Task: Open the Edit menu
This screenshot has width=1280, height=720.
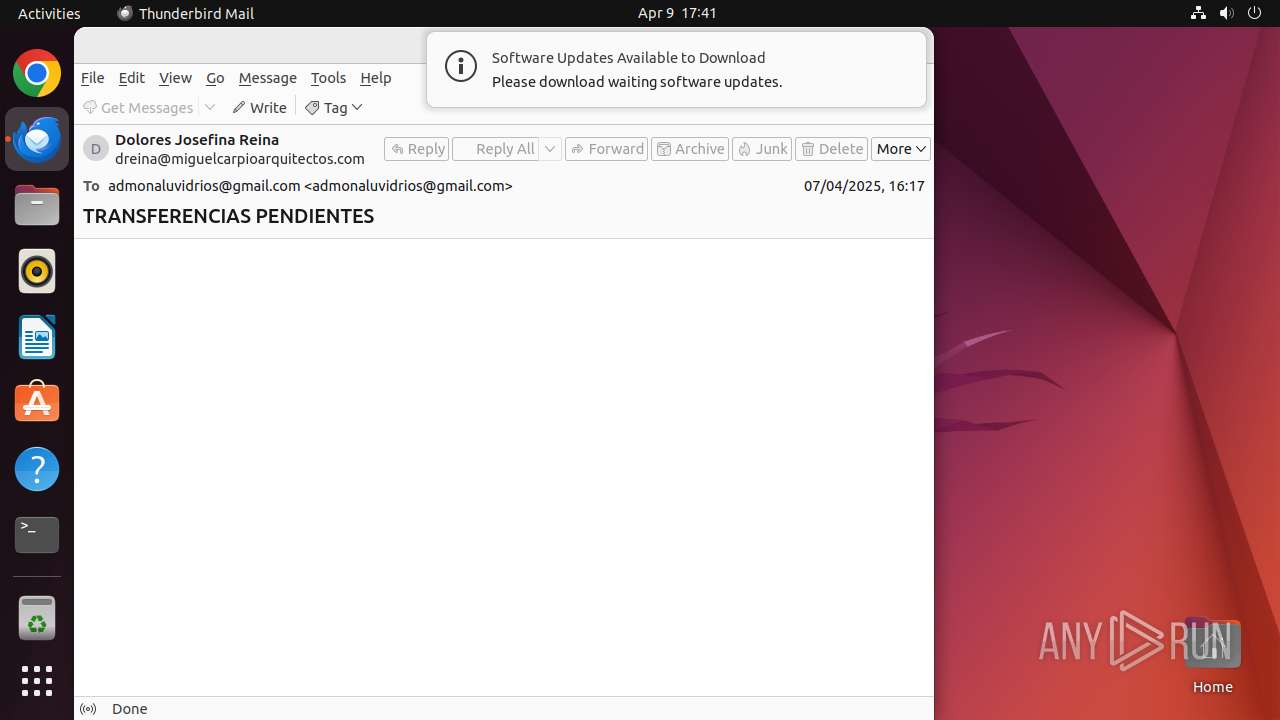Action: pos(131,78)
